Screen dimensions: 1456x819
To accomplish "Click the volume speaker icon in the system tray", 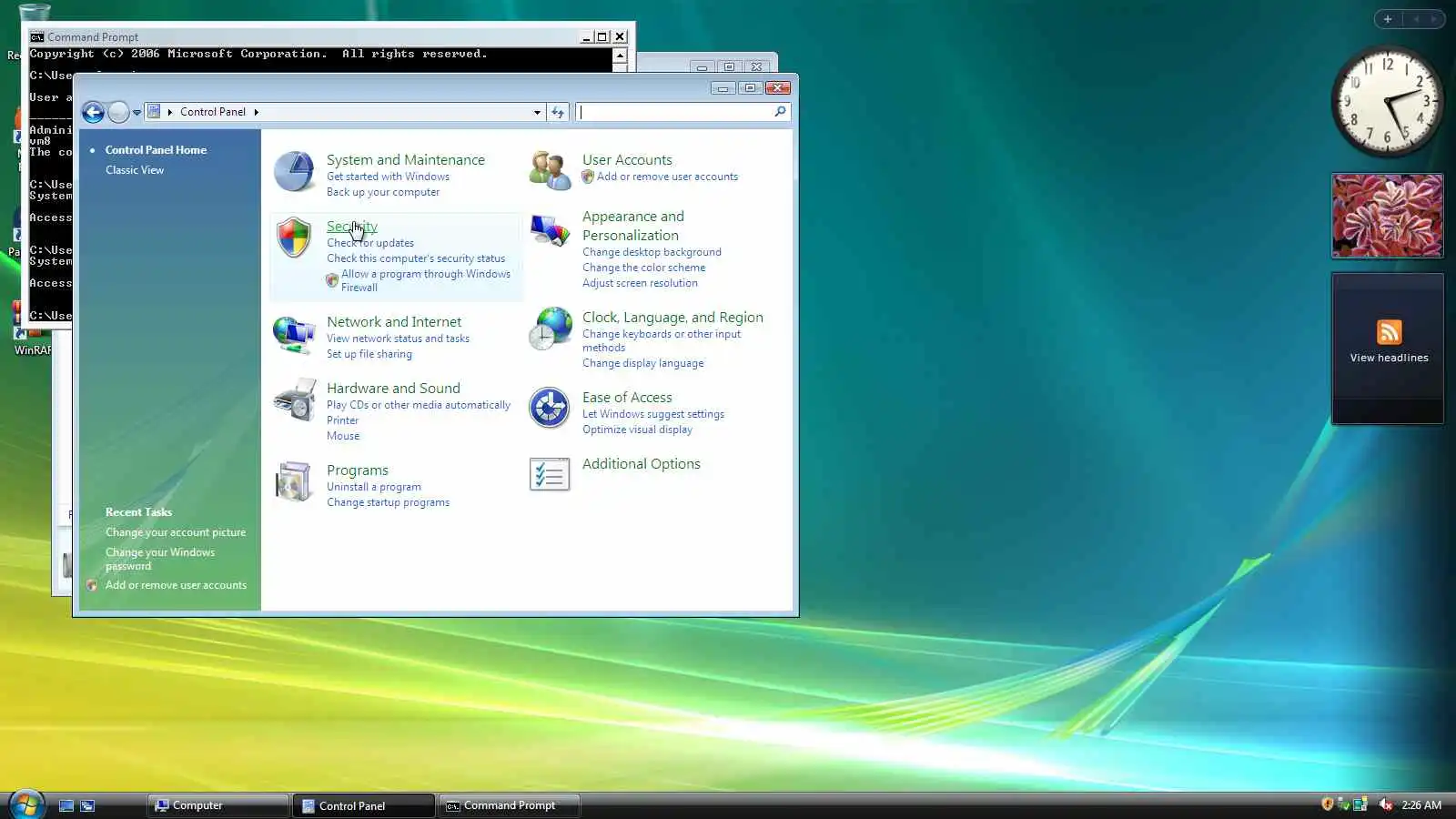I will pos(1385,804).
